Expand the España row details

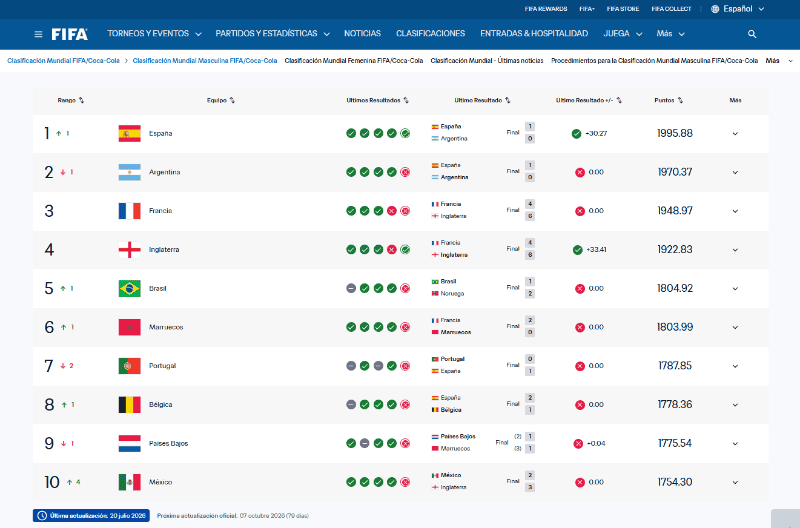(x=735, y=134)
